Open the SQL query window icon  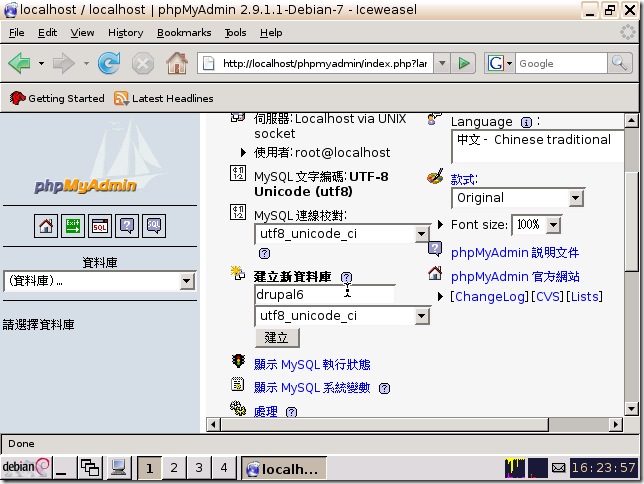click(100, 226)
